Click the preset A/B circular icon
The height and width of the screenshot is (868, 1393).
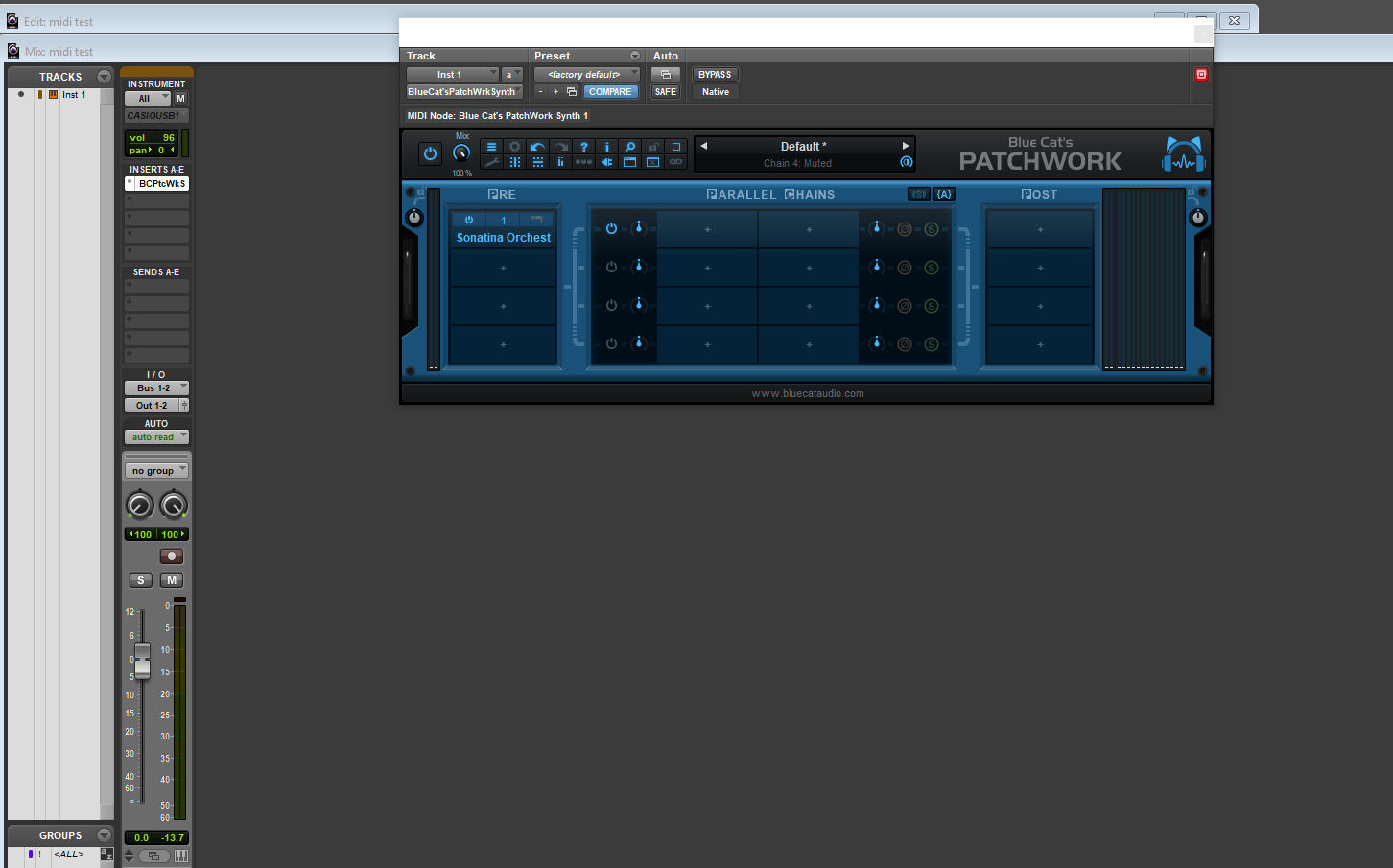[x=906, y=162]
